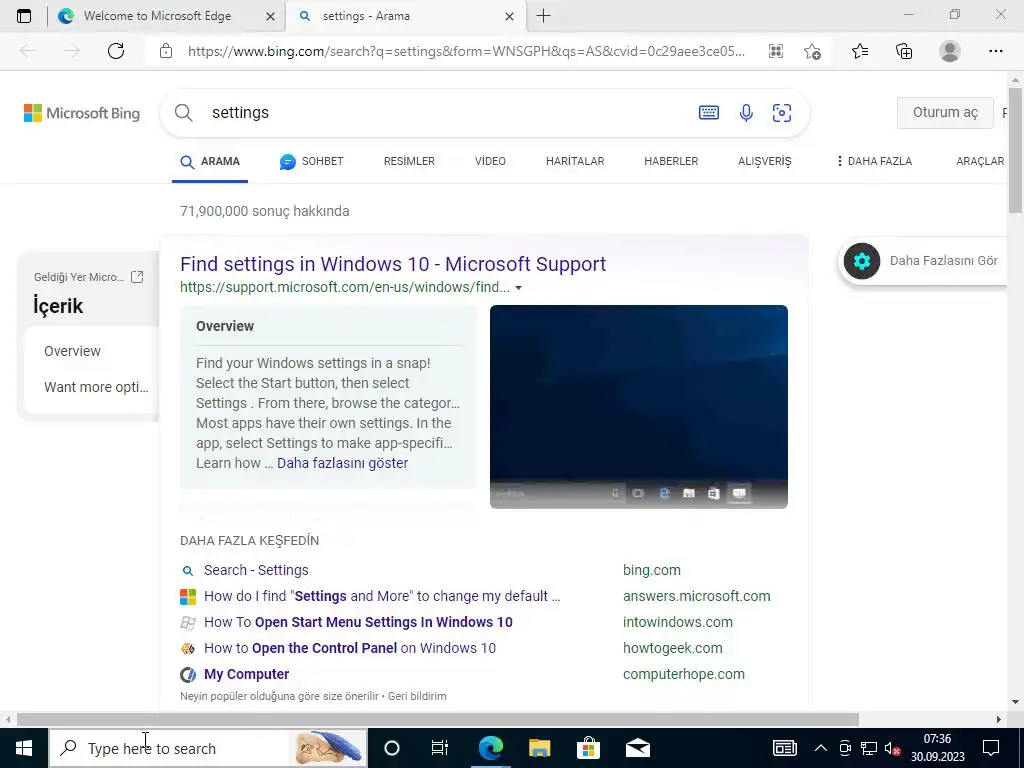Click the horizontal scrollbar thumb
Viewport: 1024px width, 768px height.
438,719
